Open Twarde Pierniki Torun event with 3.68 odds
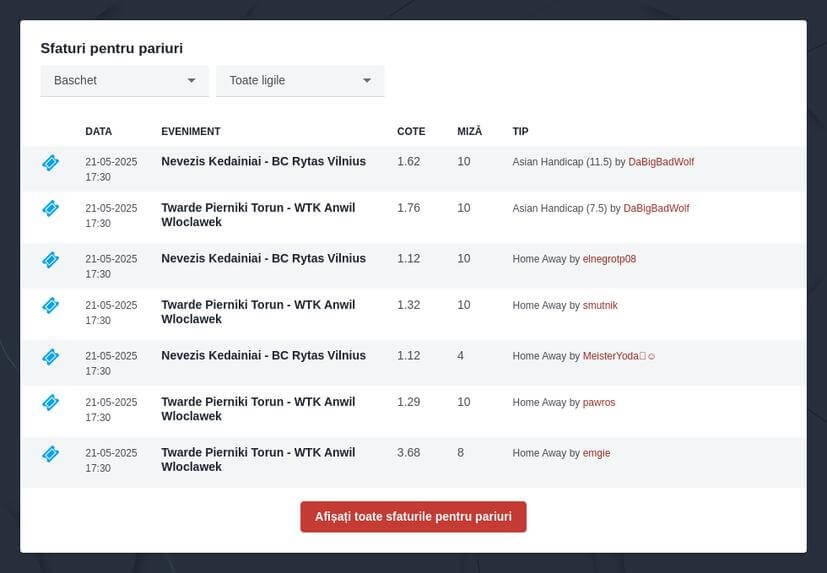Image resolution: width=827 pixels, height=573 pixels. click(x=258, y=460)
